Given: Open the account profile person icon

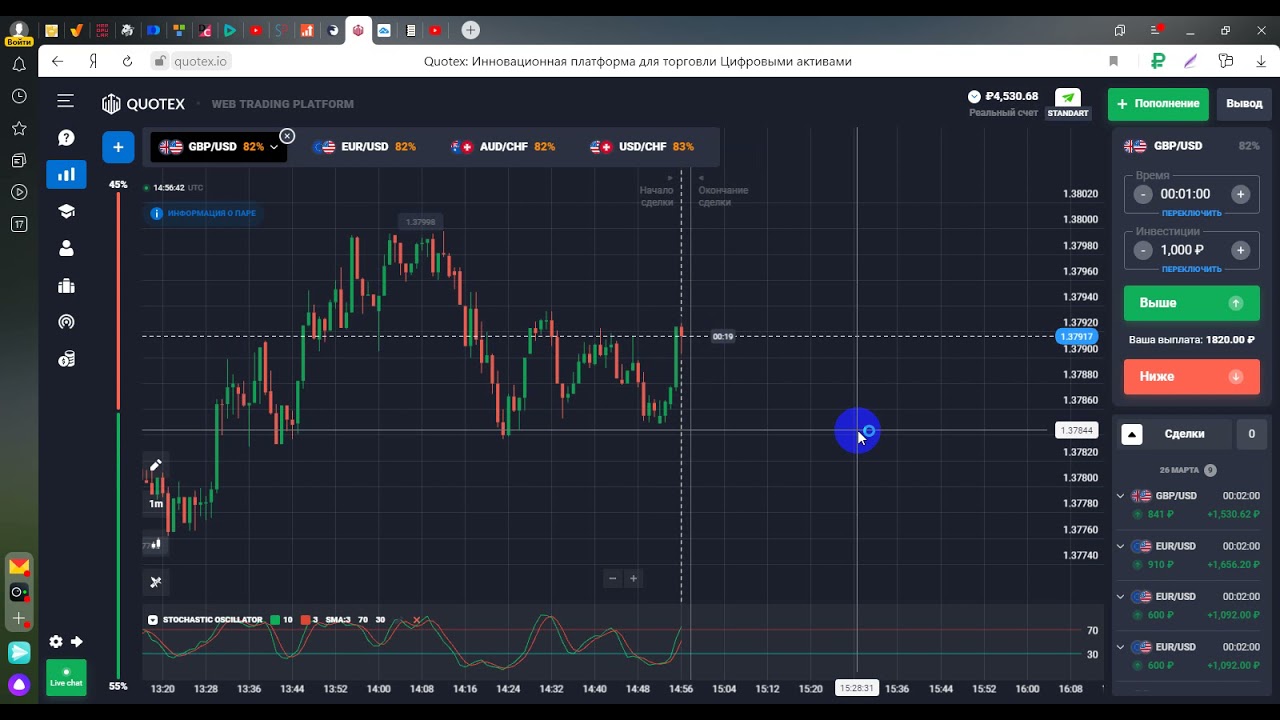Looking at the screenshot, I should [x=66, y=248].
